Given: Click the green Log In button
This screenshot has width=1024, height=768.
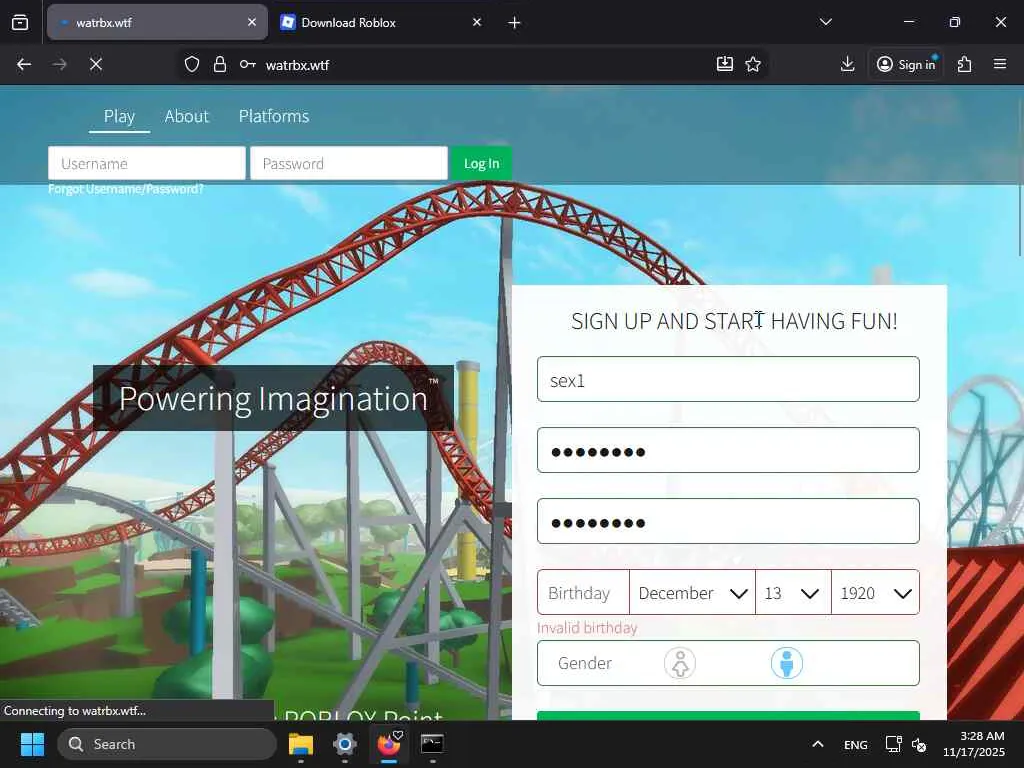Looking at the screenshot, I should click(x=481, y=163).
